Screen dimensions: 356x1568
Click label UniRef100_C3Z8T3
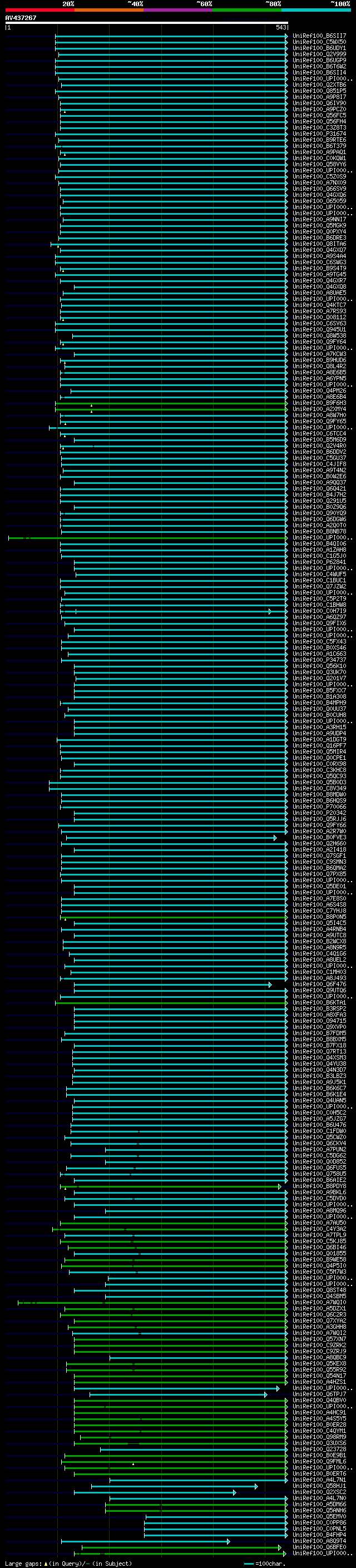coord(319,127)
